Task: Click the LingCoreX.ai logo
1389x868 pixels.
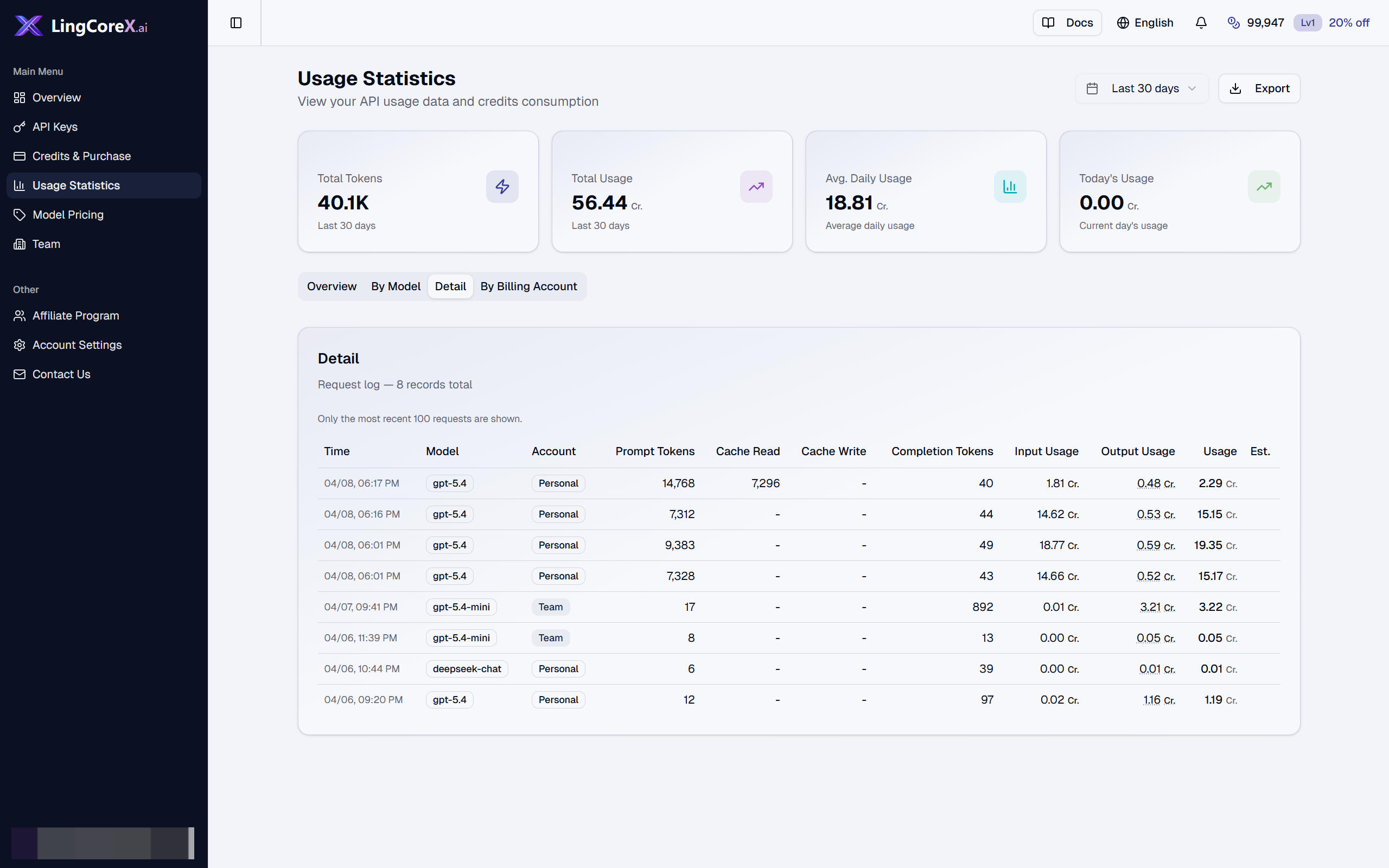Action: pos(81,26)
